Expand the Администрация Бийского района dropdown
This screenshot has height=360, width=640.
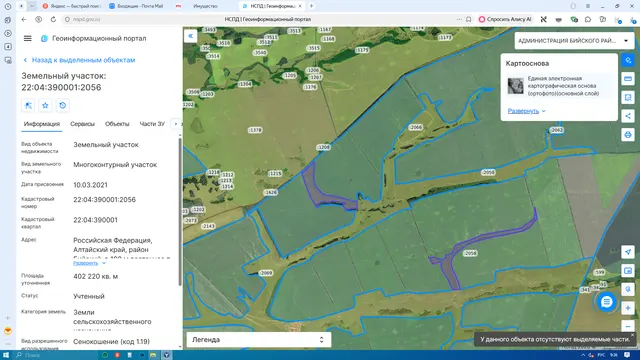point(574,41)
